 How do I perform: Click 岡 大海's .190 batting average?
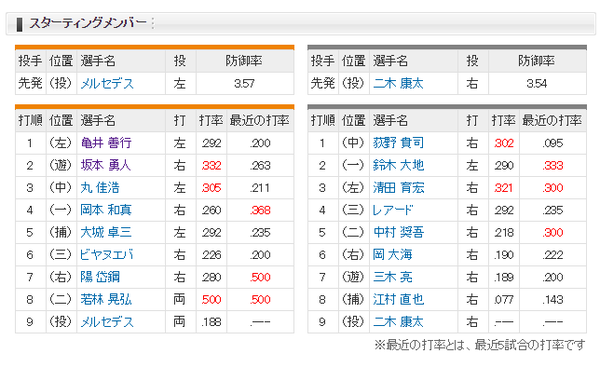504,254
